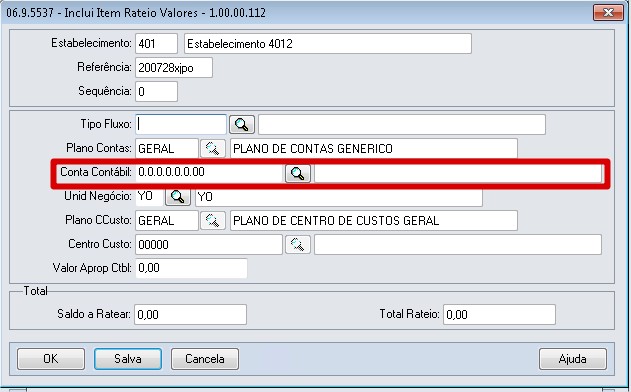Image resolution: width=631 pixels, height=392 pixels.
Task: Click the OK button
Action: click(x=51, y=359)
